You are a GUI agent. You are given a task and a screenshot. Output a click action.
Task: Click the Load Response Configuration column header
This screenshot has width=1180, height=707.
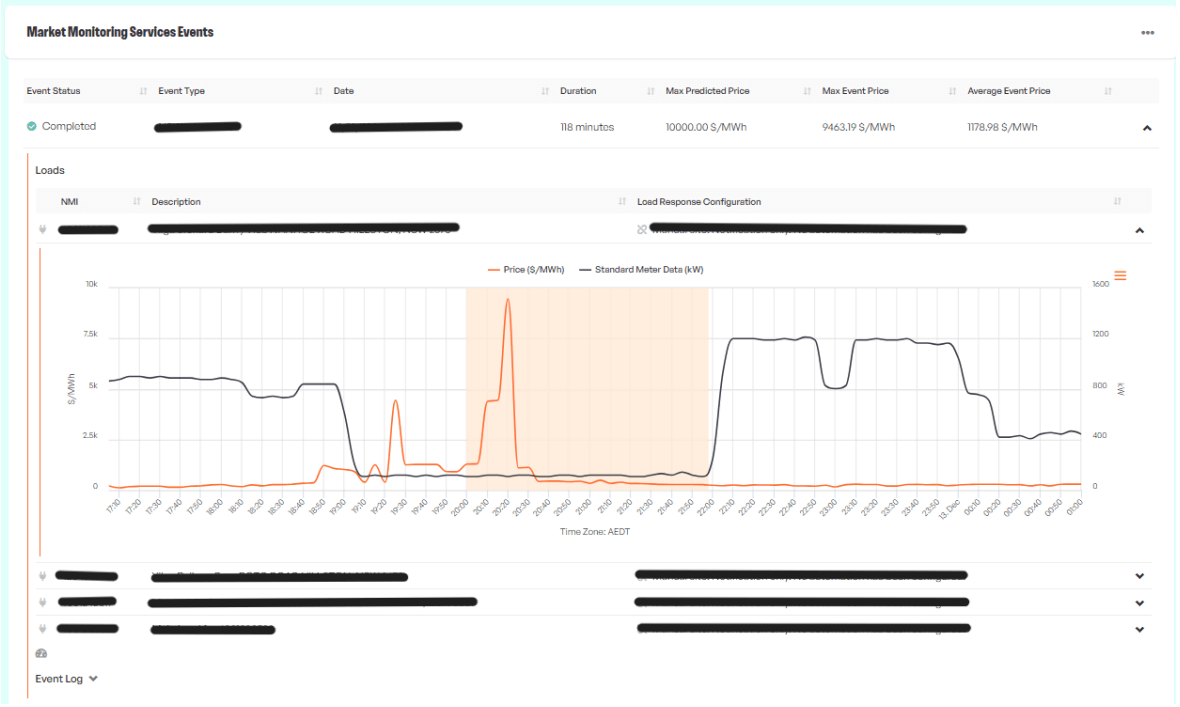tap(698, 202)
